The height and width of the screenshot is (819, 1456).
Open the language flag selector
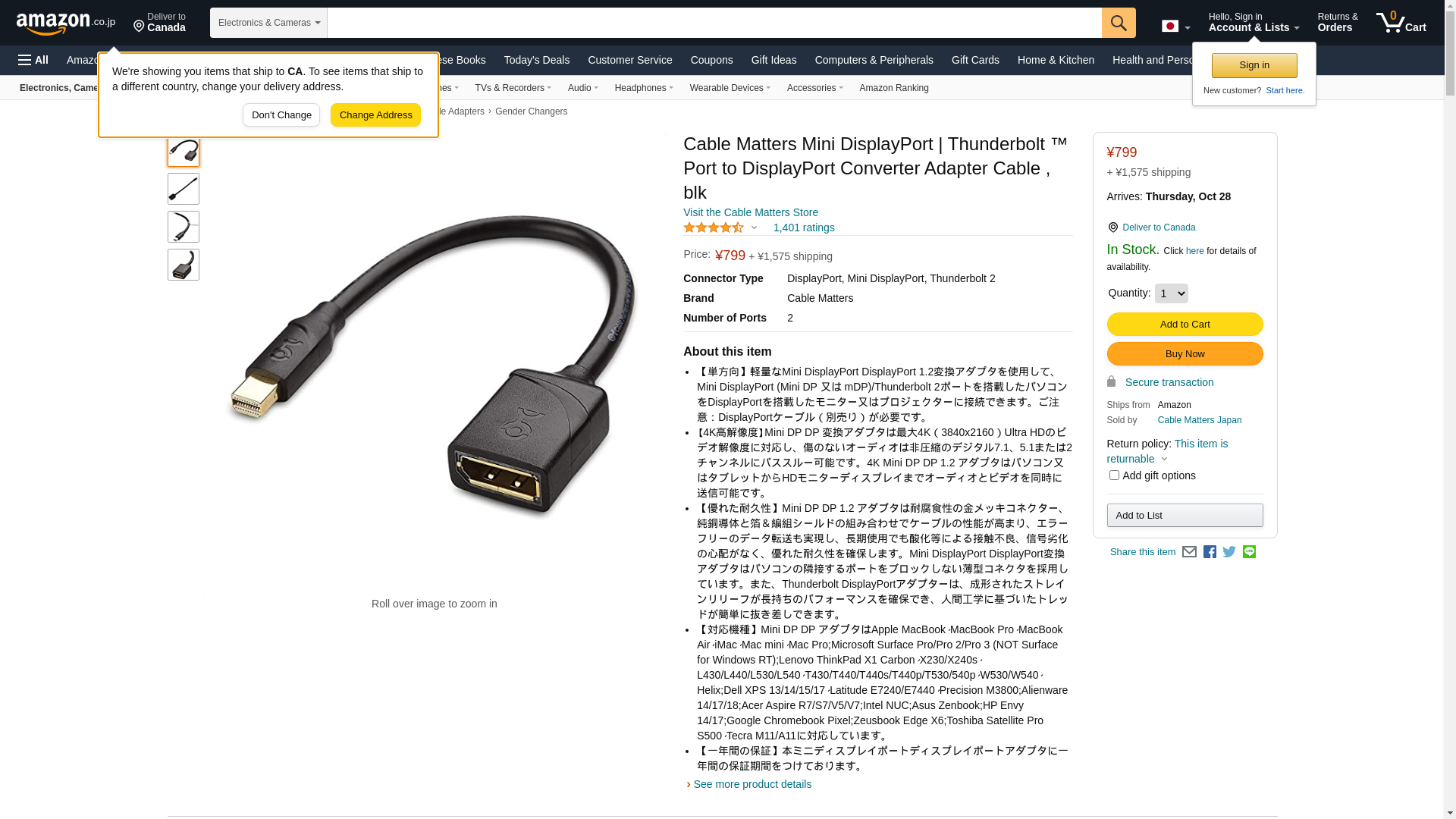click(1175, 26)
